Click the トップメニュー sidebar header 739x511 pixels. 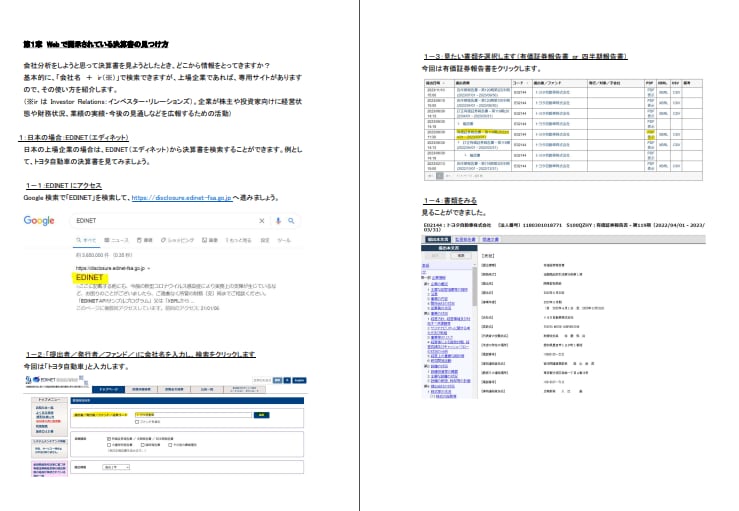pyautogui.click(x=49, y=400)
